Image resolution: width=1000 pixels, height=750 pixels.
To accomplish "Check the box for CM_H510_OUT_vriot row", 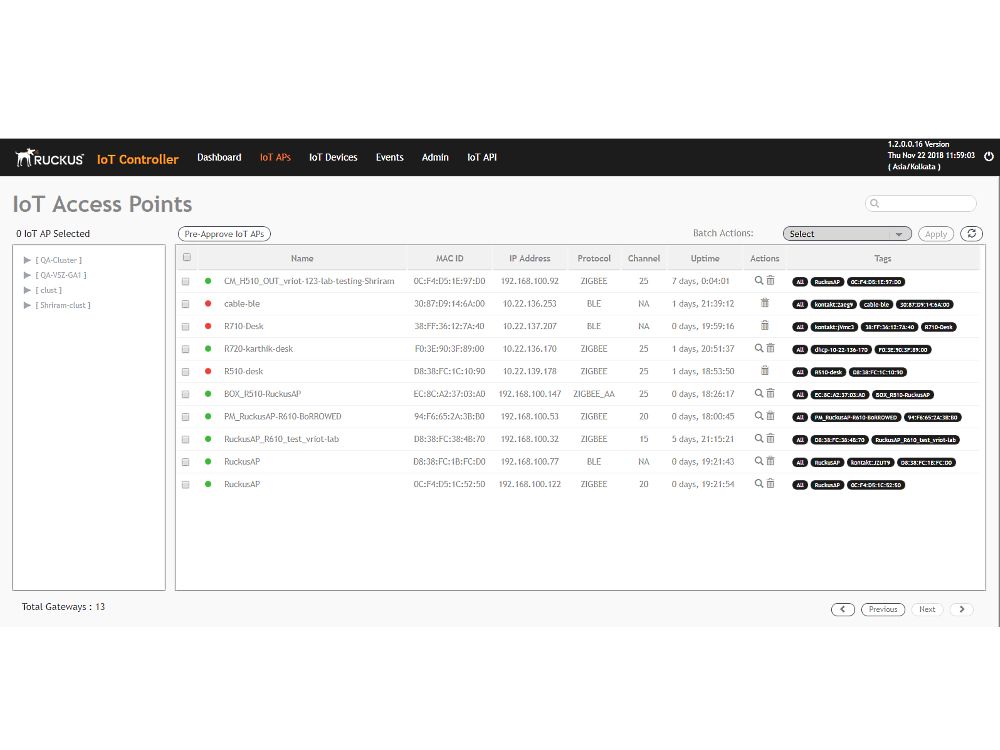I will click(186, 281).
